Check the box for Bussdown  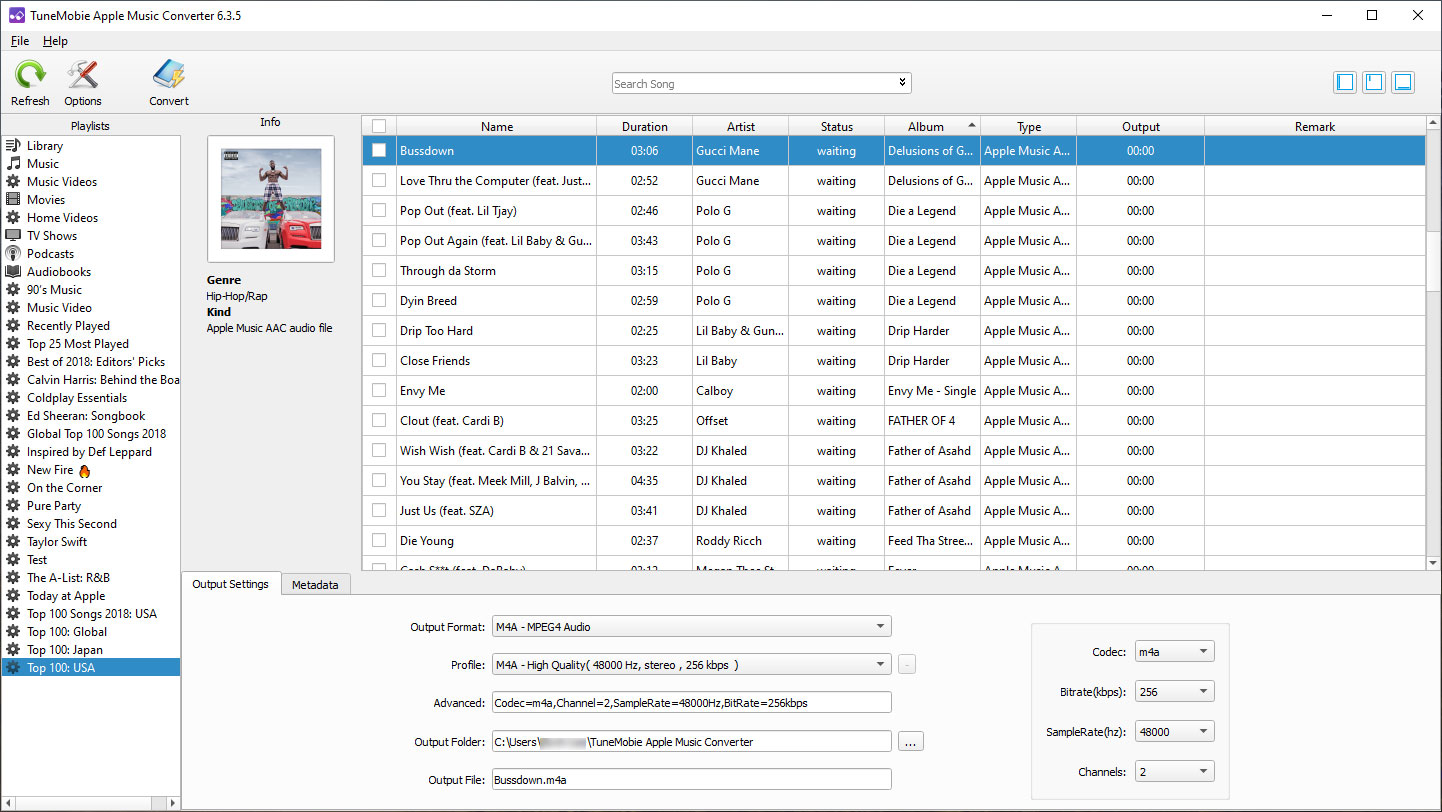tap(378, 151)
